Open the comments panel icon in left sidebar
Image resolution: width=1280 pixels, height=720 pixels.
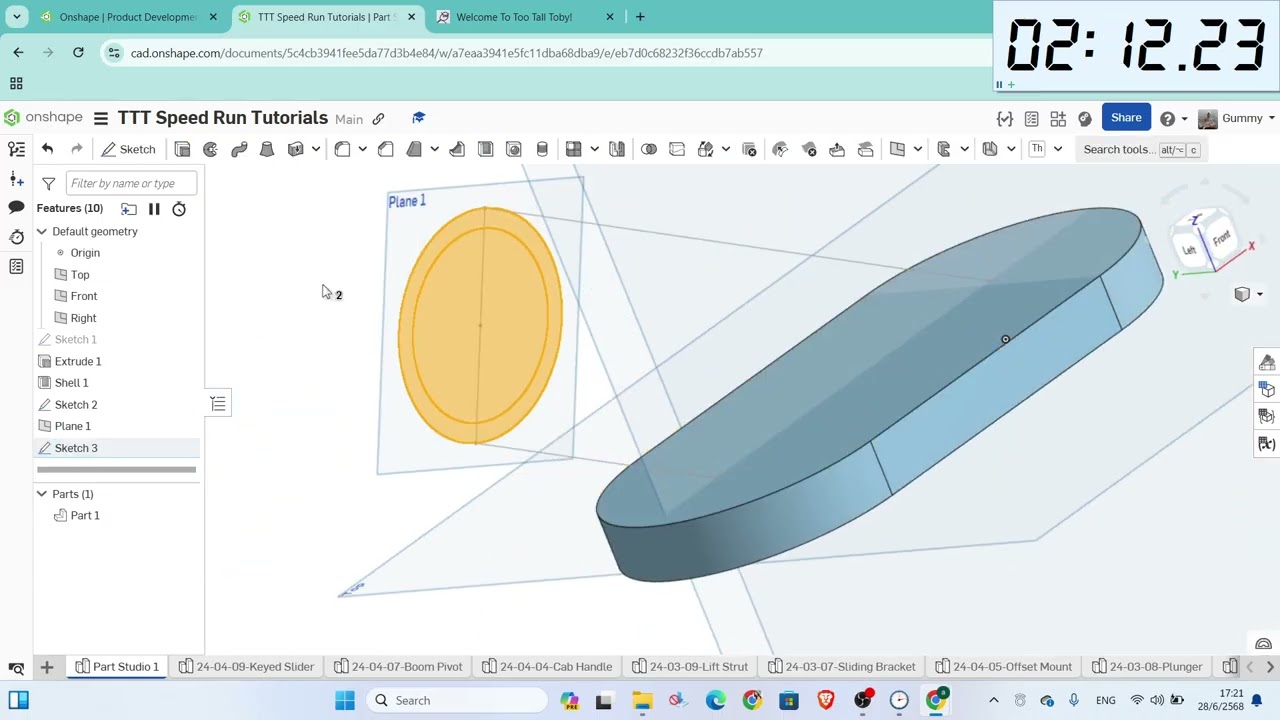pos(16,207)
